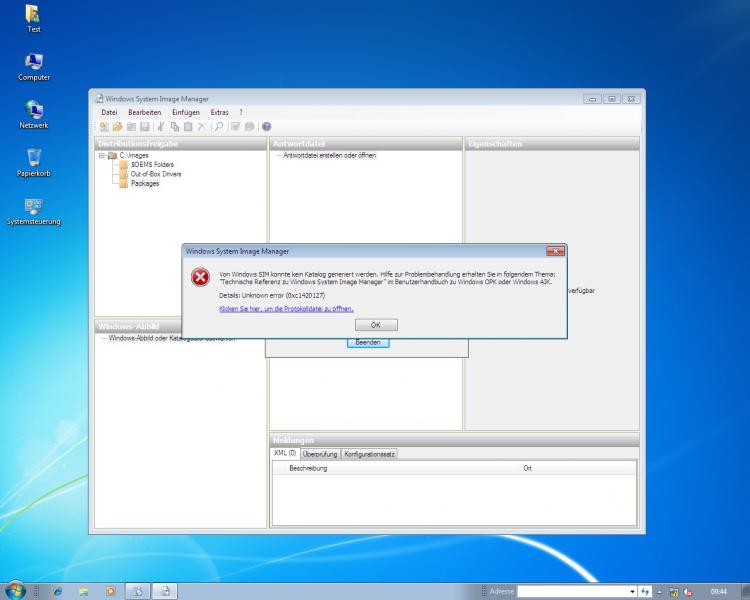Open the Datei menu
This screenshot has height=600, width=750.
coord(109,112)
